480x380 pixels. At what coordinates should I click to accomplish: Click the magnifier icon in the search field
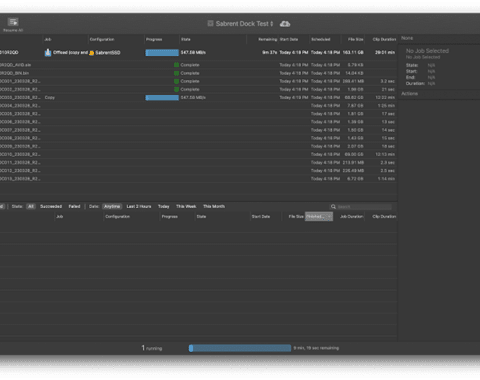[x=333, y=207]
